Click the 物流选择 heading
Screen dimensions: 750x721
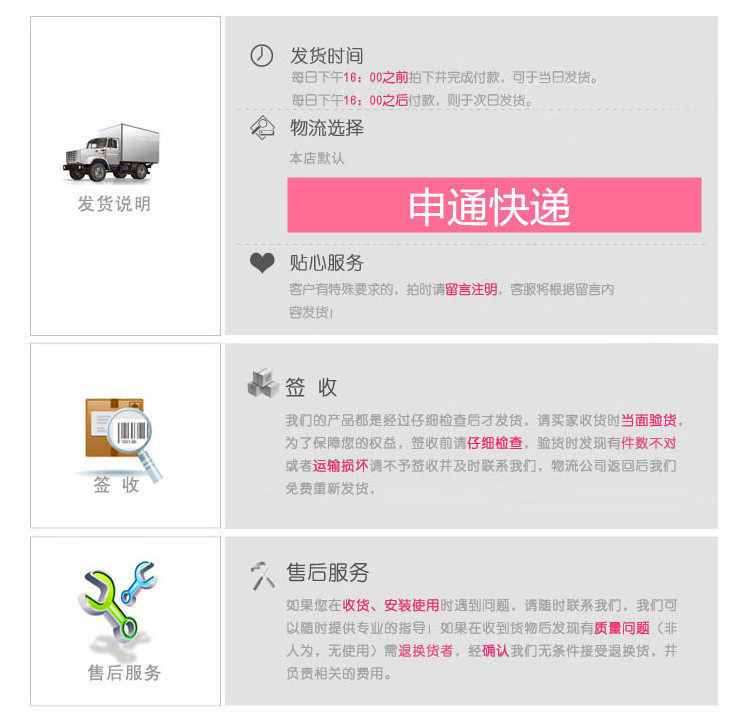(x=327, y=128)
